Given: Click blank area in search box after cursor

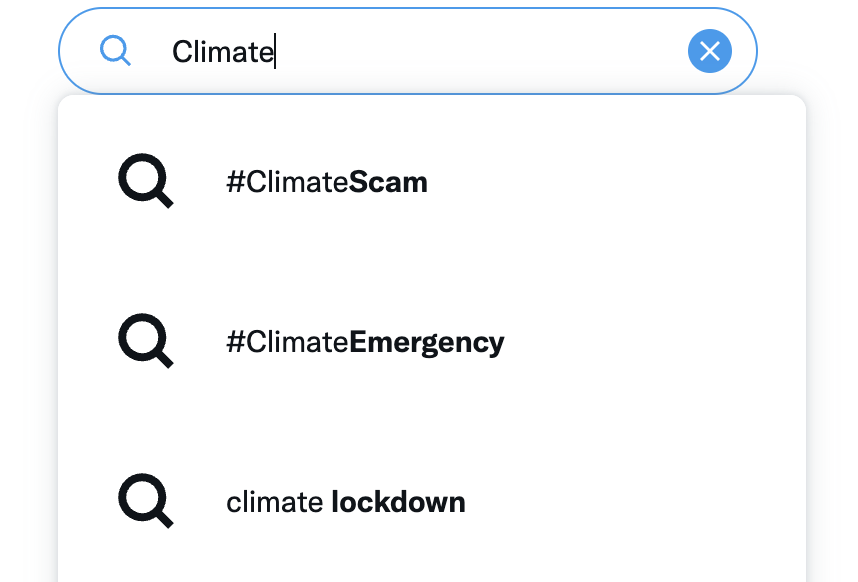Looking at the screenshot, I should click(476, 51).
